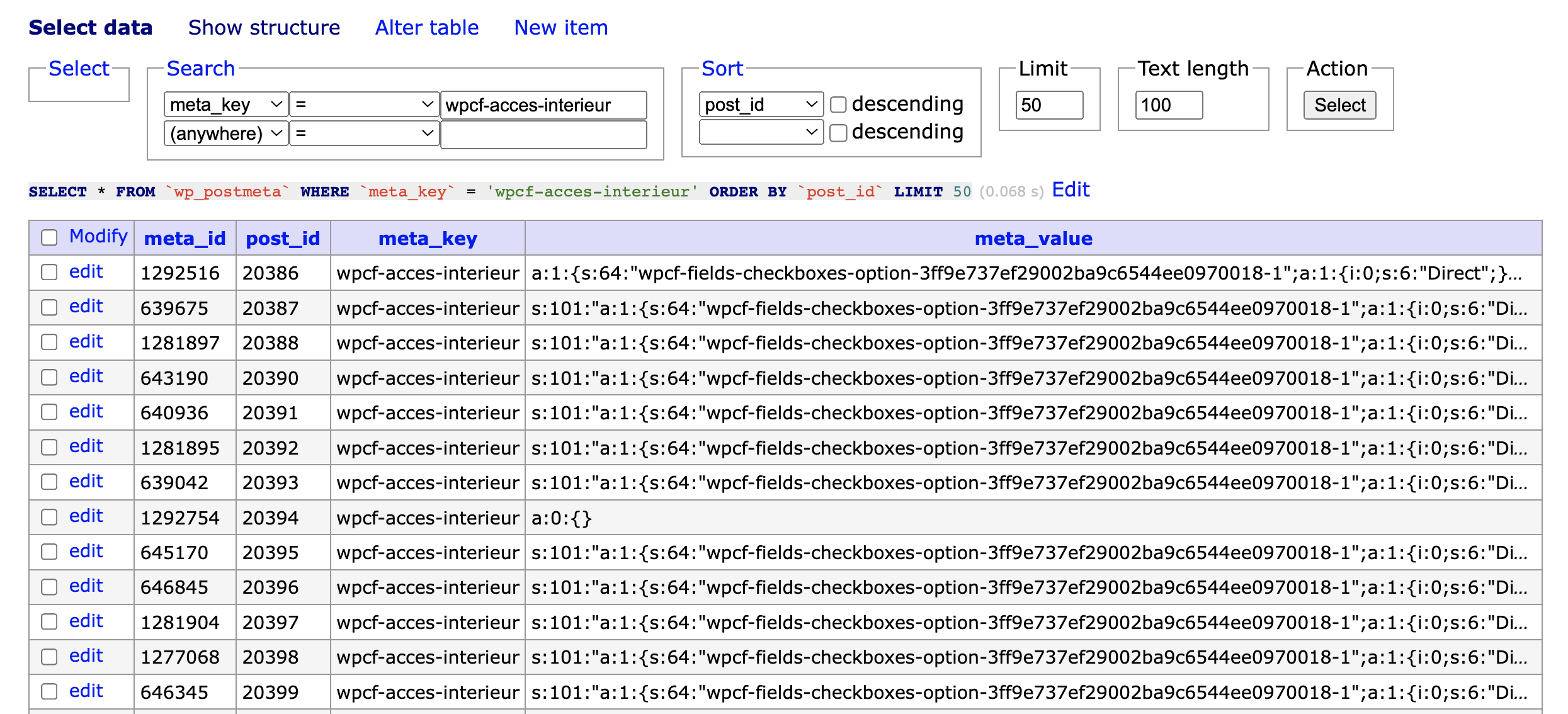Viewport: 1568px width, 714px height.
Task: Edit the row with post_id 20387
Action: [x=86, y=306]
